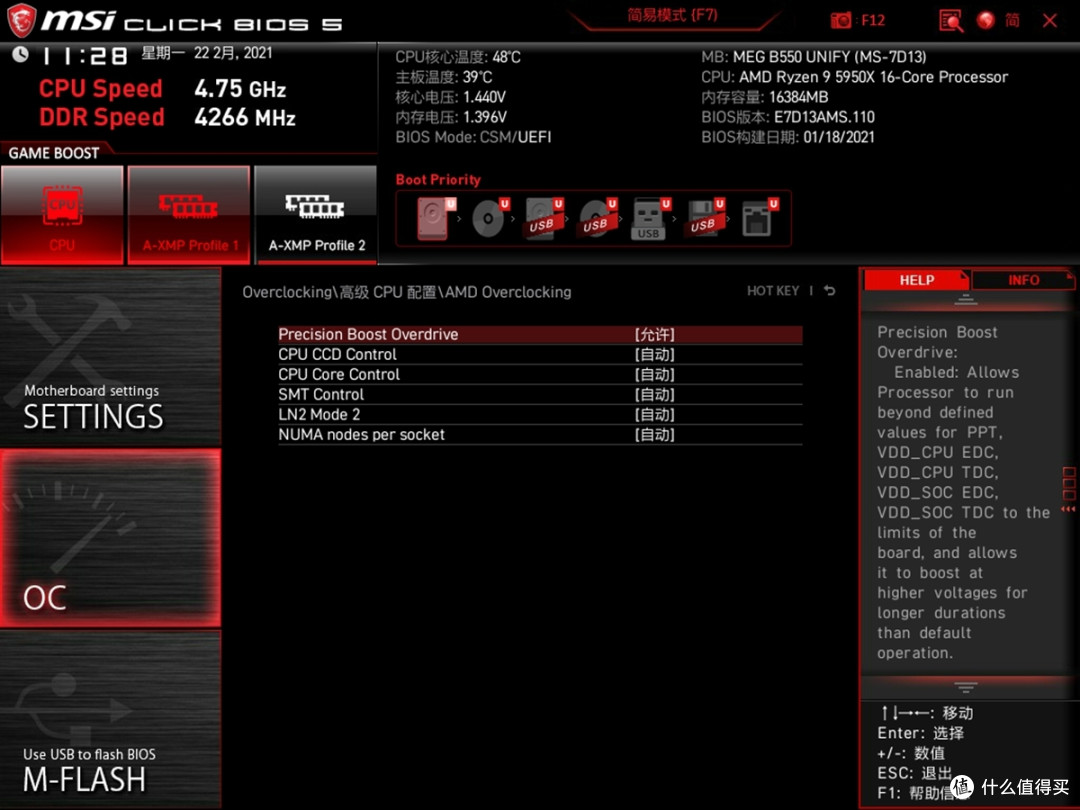The image size is (1080, 810).
Task: Select the optical disc boot device icon
Action: [490, 218]
